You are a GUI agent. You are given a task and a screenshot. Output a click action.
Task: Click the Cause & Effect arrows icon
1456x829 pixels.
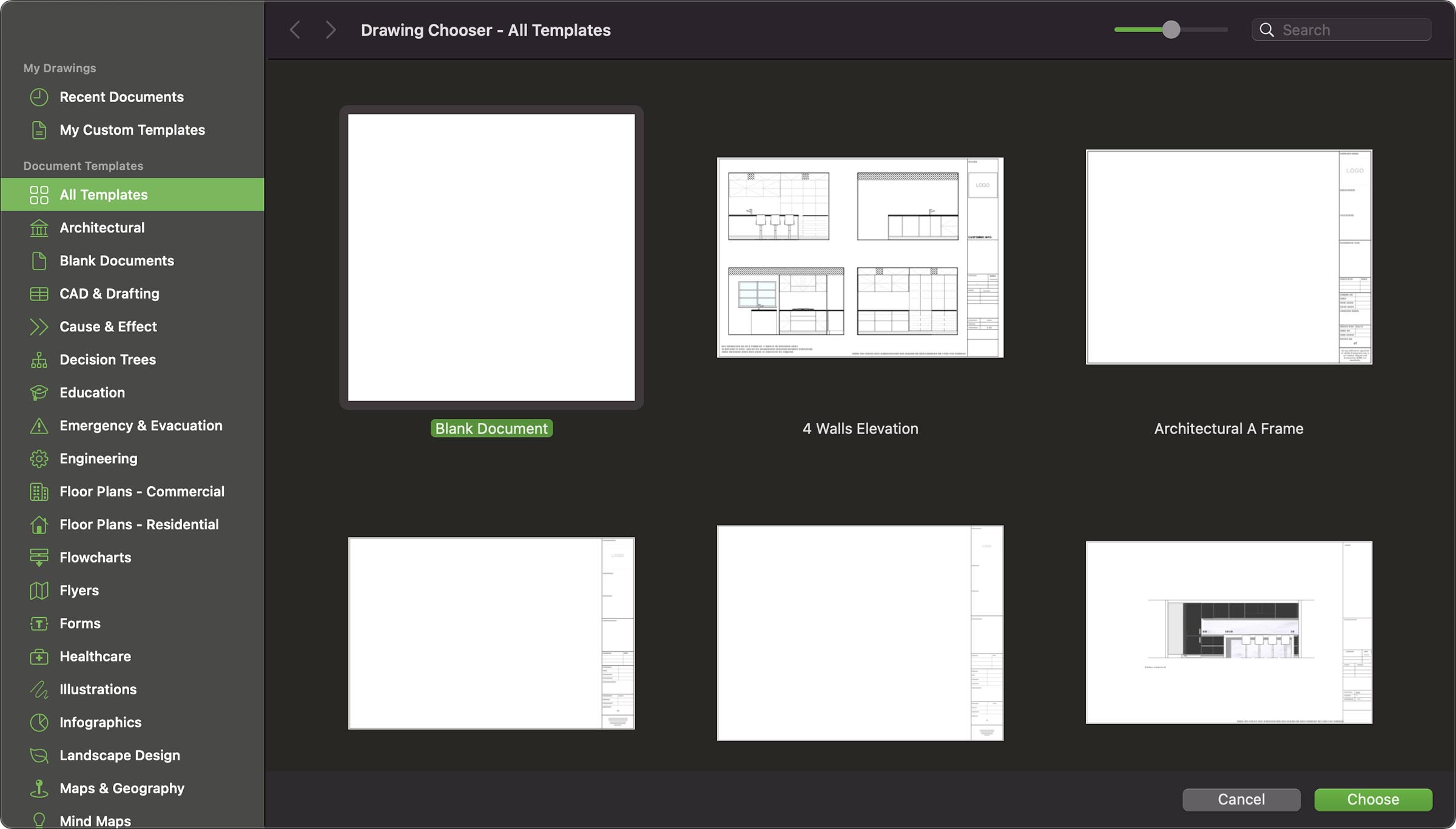coord(39,327)
